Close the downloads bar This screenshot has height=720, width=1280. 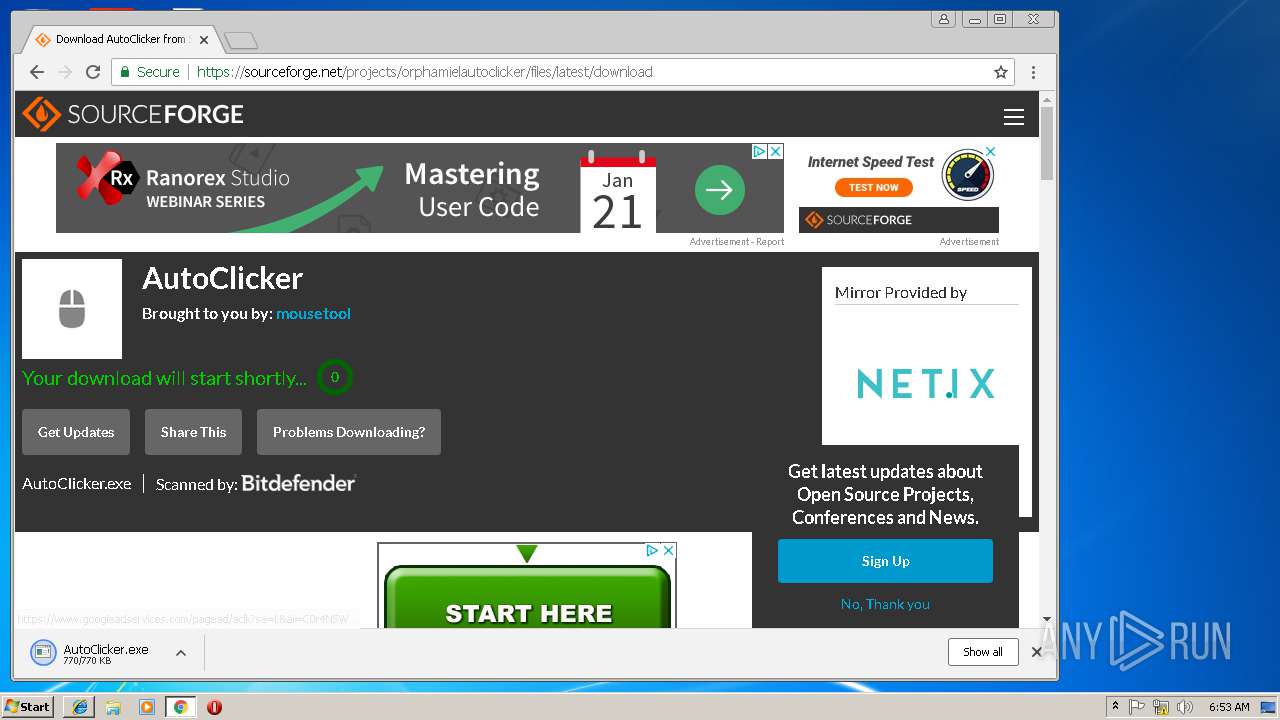coord(1037,652)
